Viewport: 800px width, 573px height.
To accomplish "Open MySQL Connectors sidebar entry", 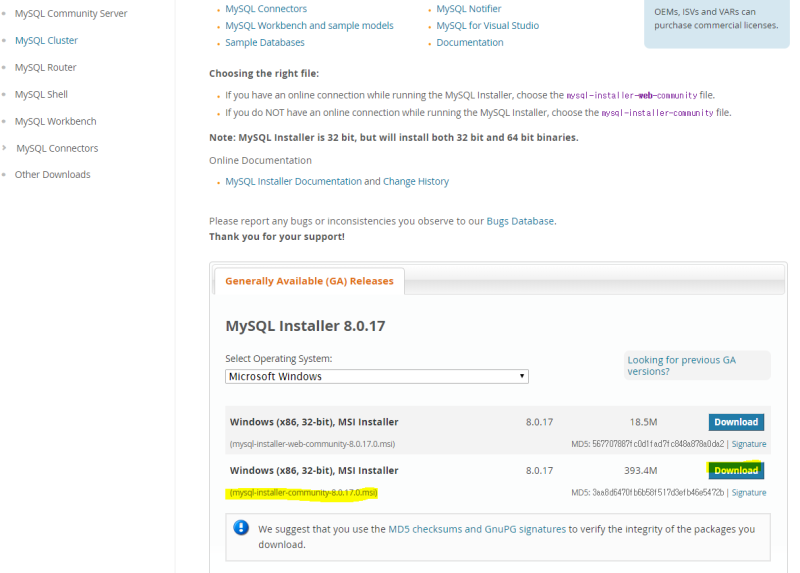I will (x=57, y=148).
